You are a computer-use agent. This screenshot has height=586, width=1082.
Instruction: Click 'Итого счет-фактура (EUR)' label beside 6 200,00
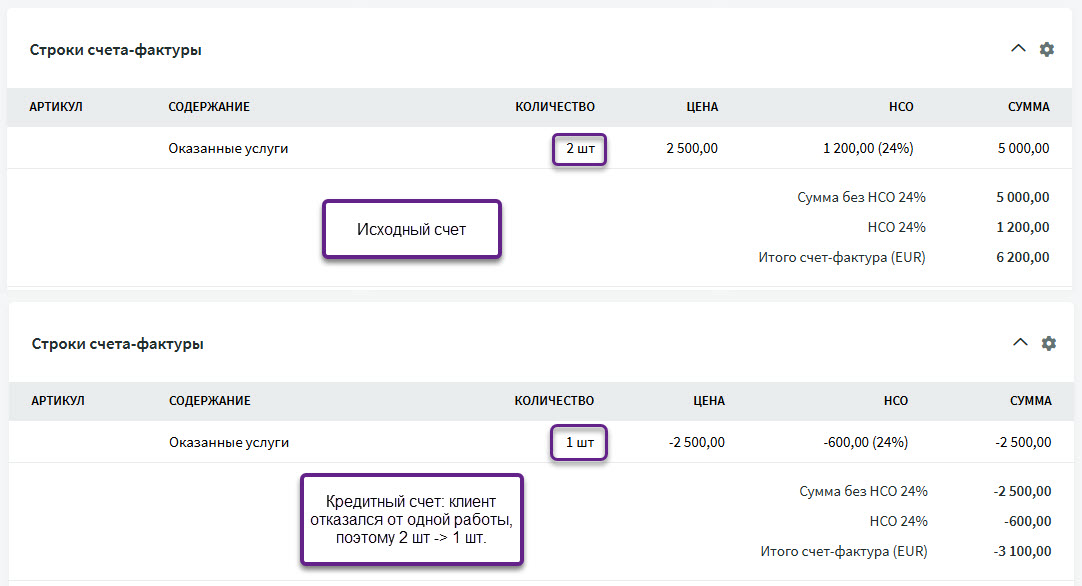pos(842,257)
